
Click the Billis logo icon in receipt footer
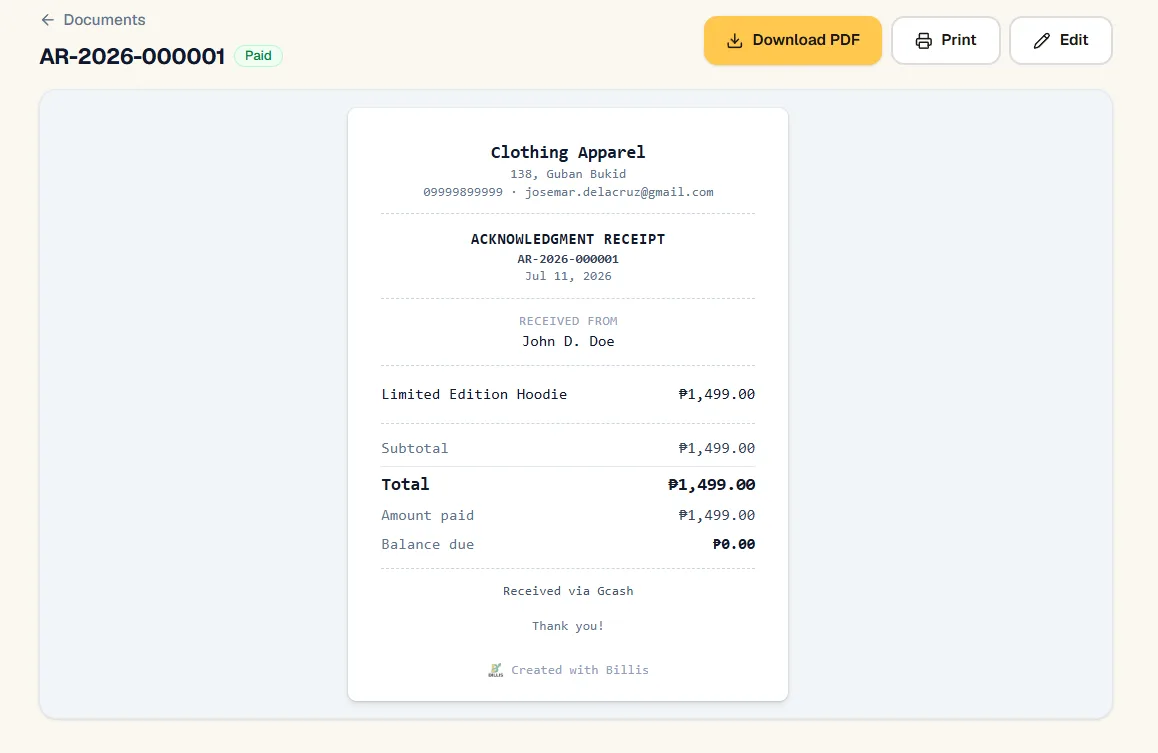[496, 670]
